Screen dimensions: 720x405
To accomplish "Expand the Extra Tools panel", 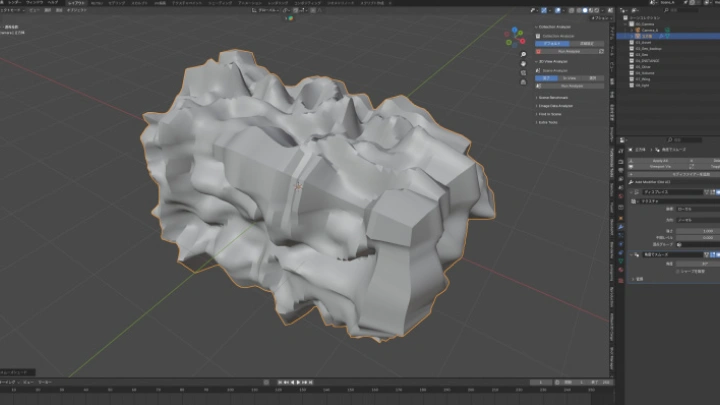I will click(546, 123).
